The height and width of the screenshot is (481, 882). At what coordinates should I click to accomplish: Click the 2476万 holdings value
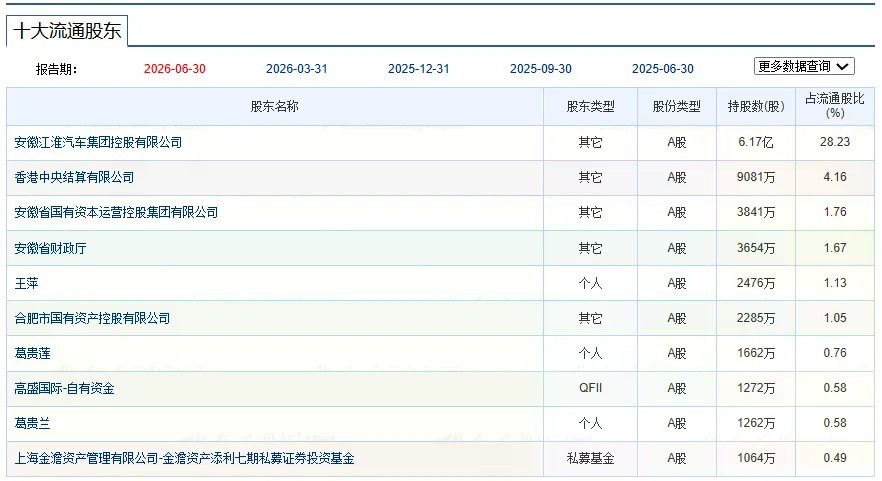755,283
